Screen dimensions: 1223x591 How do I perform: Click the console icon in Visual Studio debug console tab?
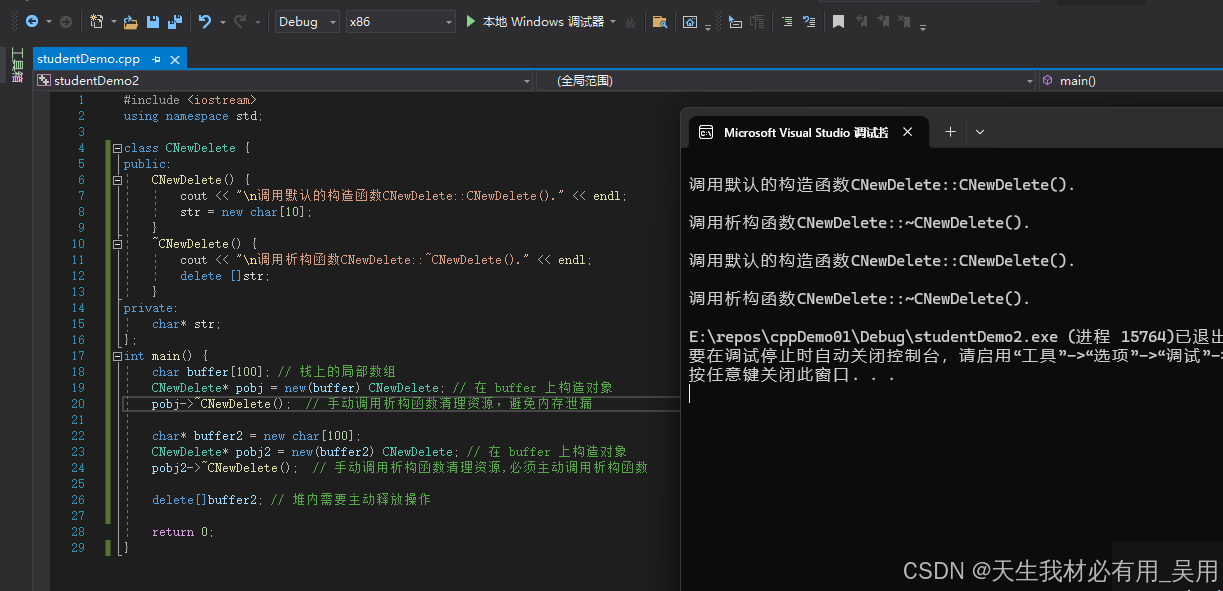pyautogui.click(x=706, y=132)
